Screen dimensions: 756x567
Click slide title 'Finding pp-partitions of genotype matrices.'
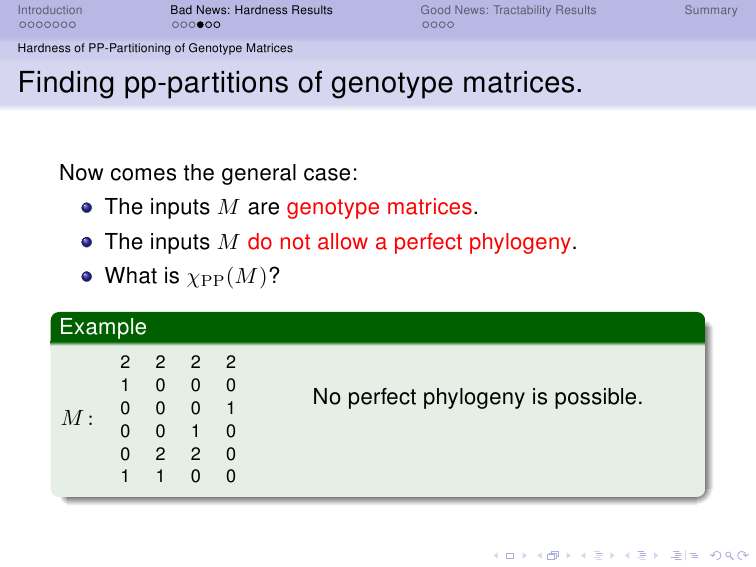coord(300,82)
